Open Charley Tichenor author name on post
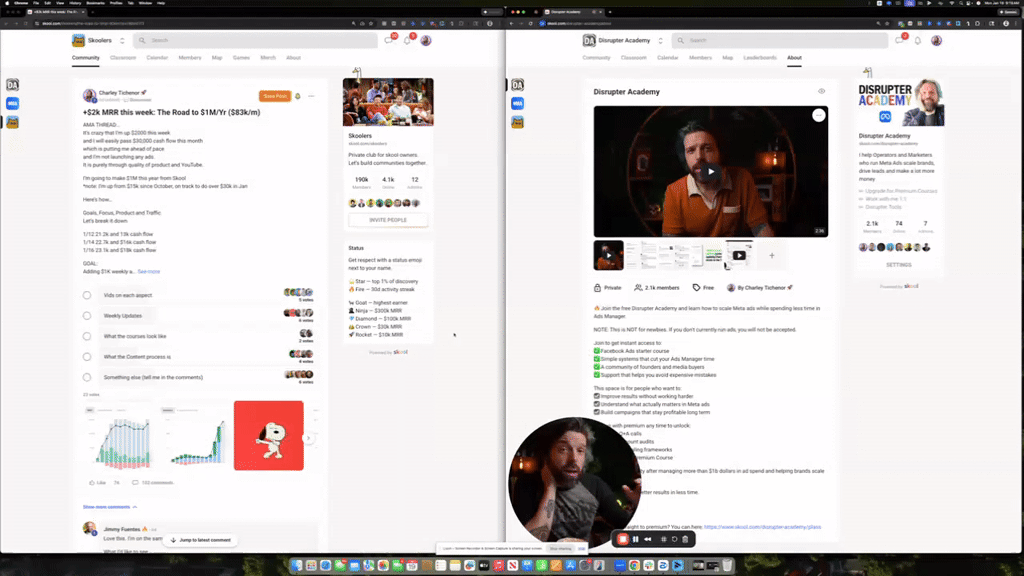This screenshot has width=1024, height=576. [120, 93]
